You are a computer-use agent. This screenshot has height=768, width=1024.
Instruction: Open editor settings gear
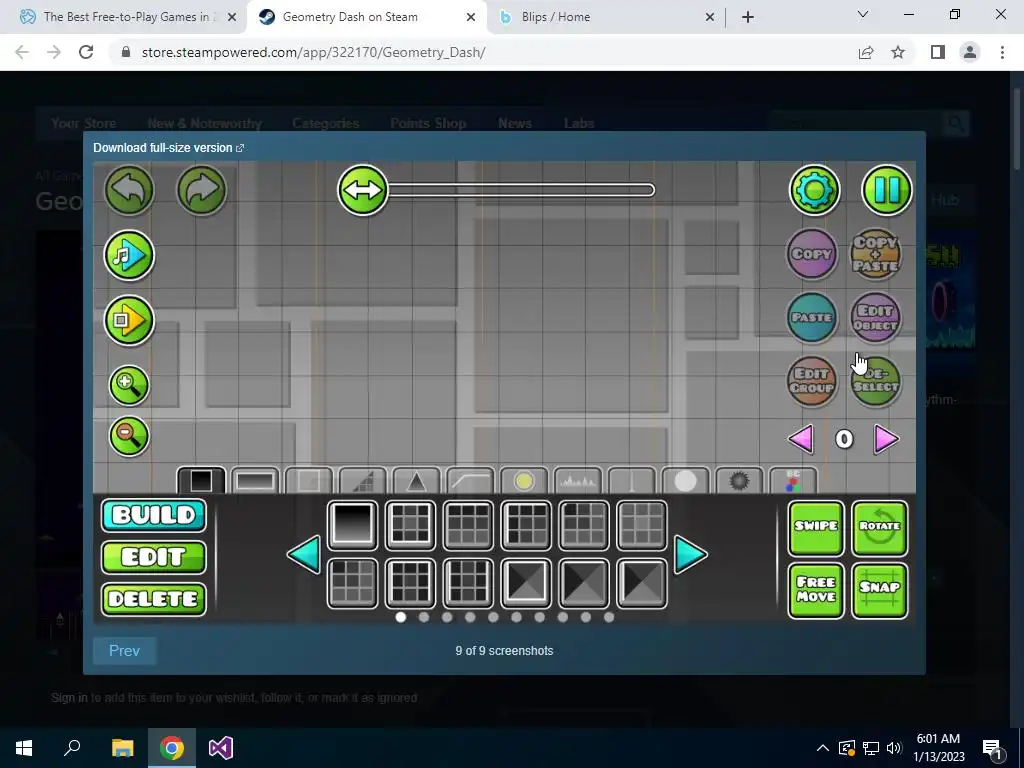[x=814, y=190]
